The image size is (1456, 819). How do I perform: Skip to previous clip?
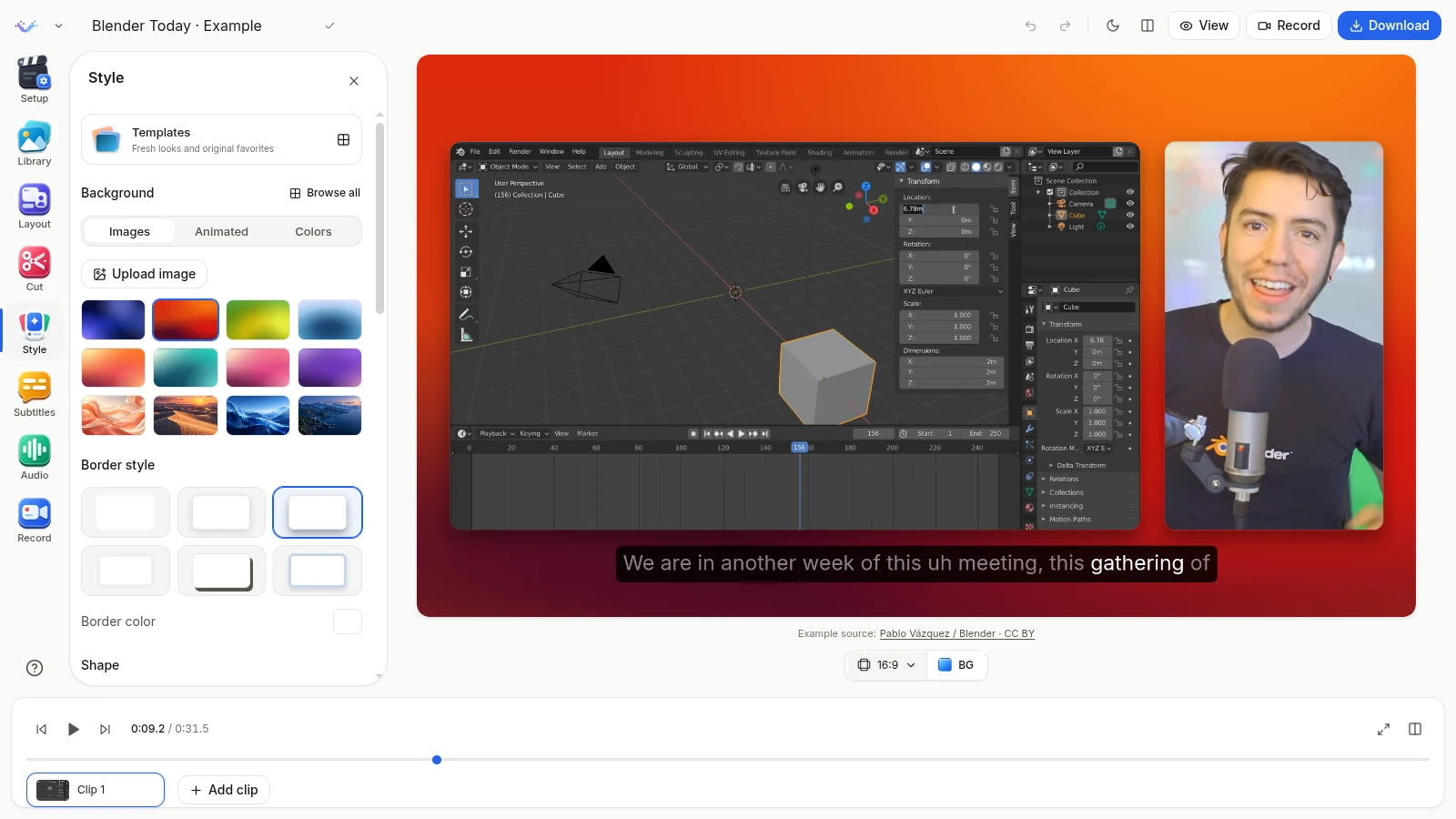41,729
